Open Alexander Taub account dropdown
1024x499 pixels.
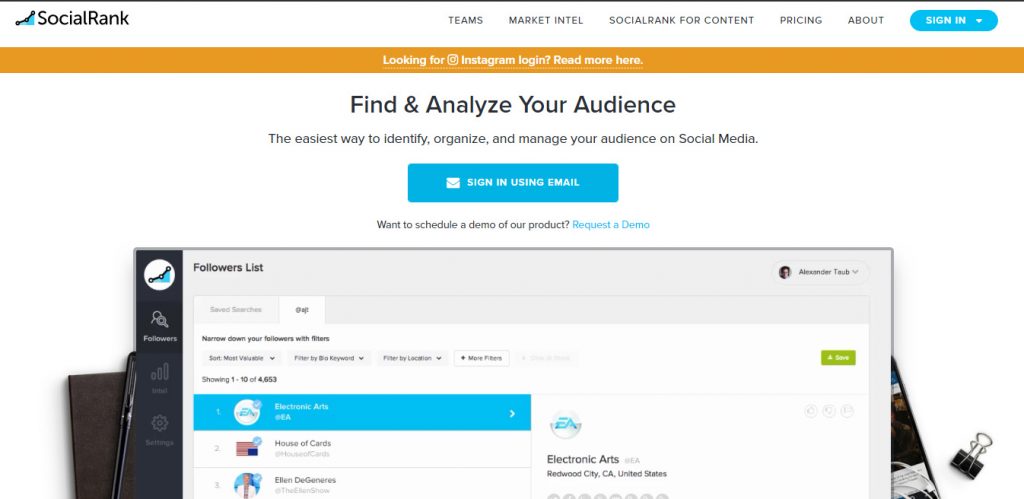pyautogui.click(x=821, y=272)
